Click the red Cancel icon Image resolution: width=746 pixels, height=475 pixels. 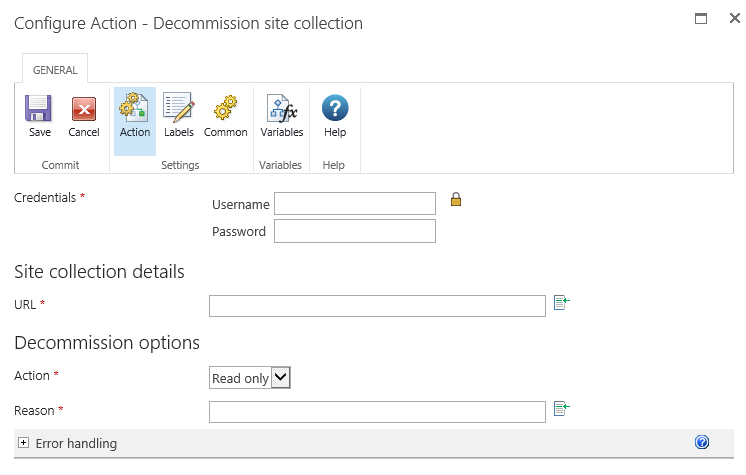(84, 109)
